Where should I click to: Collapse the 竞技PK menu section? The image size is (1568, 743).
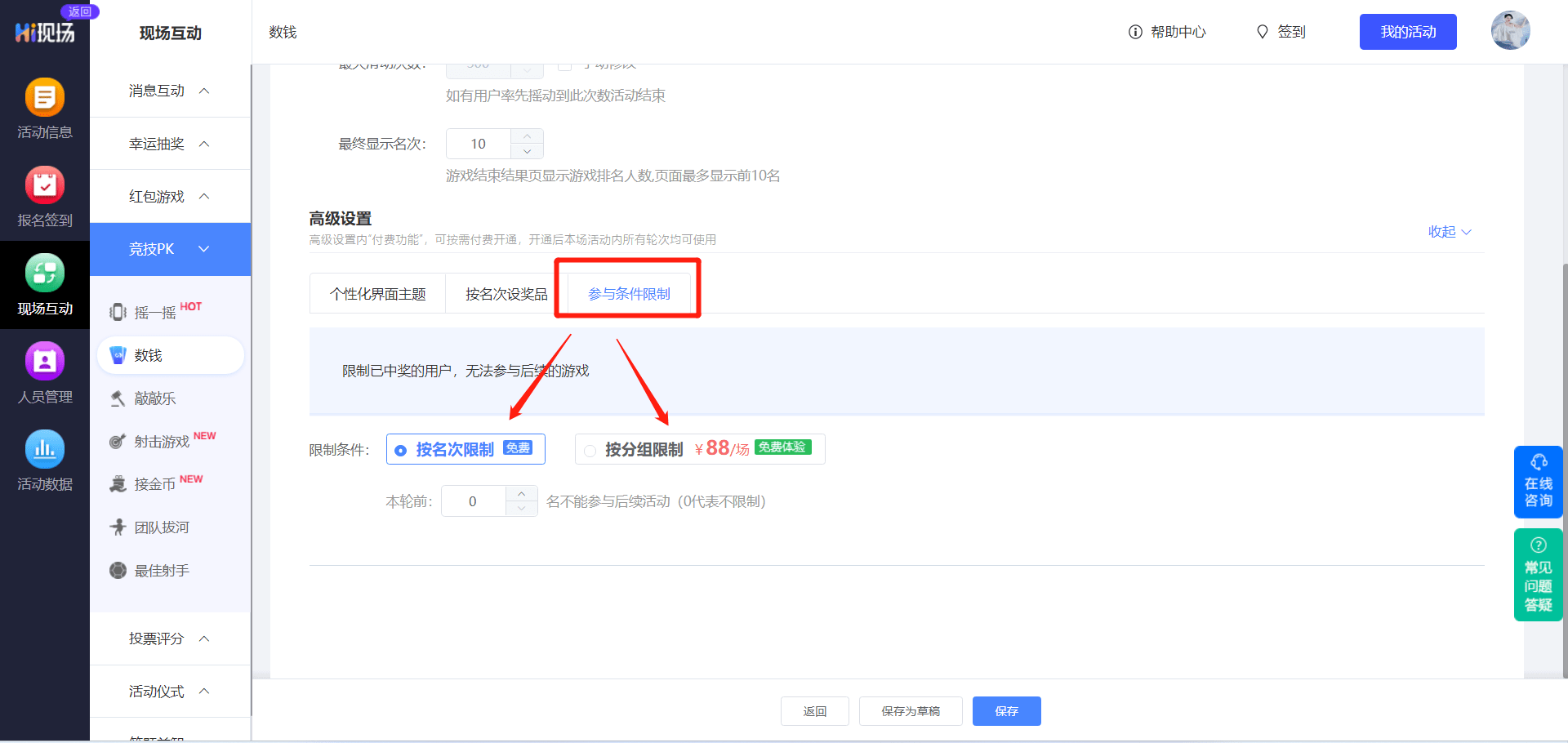[x=170, y=249]
